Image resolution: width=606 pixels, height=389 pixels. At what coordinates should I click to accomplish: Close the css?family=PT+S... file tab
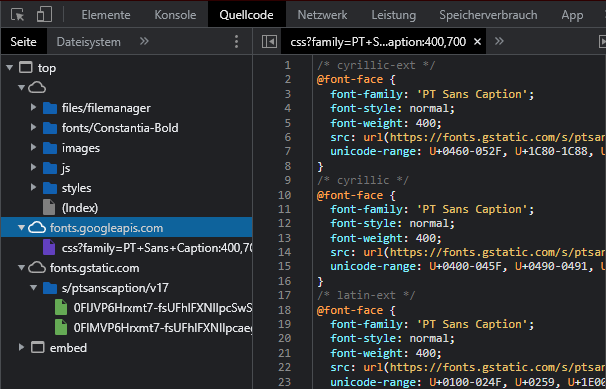pyautogui.click(x=477, y=41)
